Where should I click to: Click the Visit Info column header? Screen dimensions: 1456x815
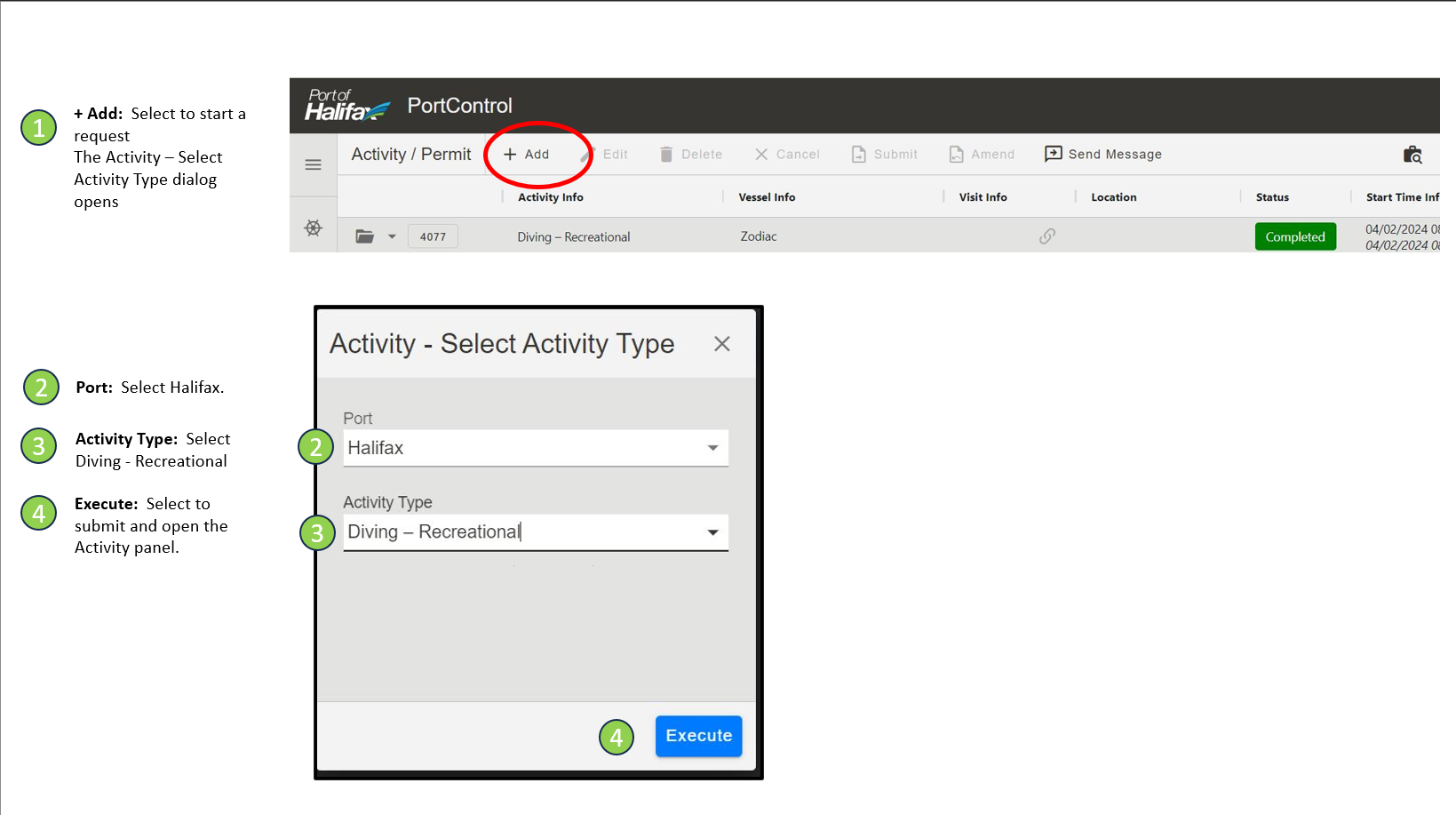pos(983,197)
